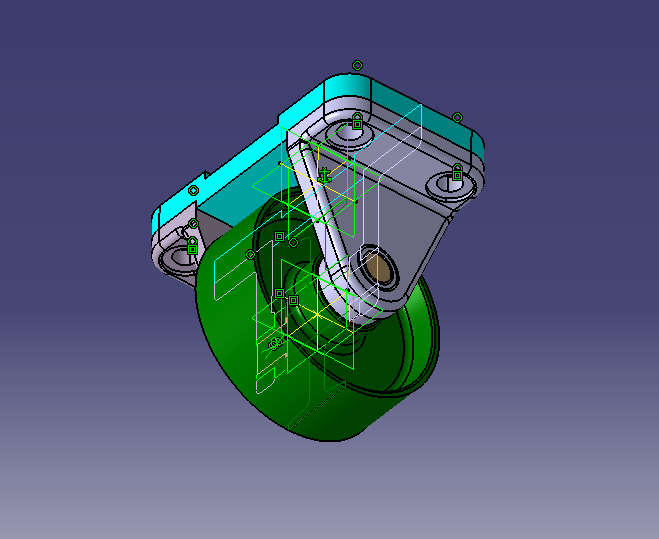Select the yellow axis cross at the wheel hub
The width and height of the screenshot is (659, 539).
click(x=317, y=314)
